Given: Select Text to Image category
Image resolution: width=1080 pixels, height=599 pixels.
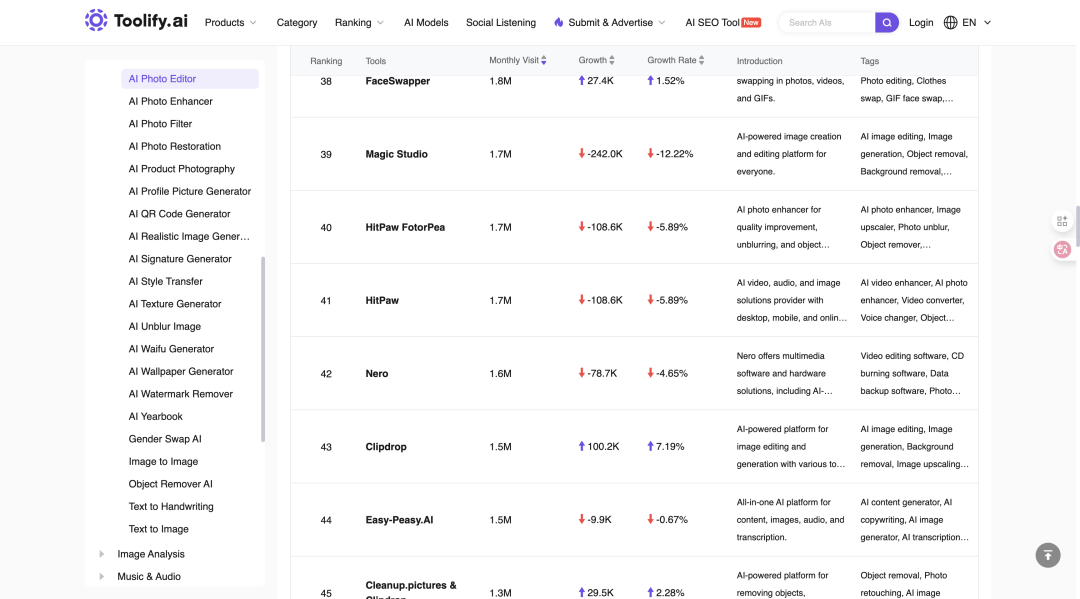Looking at the screenshot, I should (158, 529).
